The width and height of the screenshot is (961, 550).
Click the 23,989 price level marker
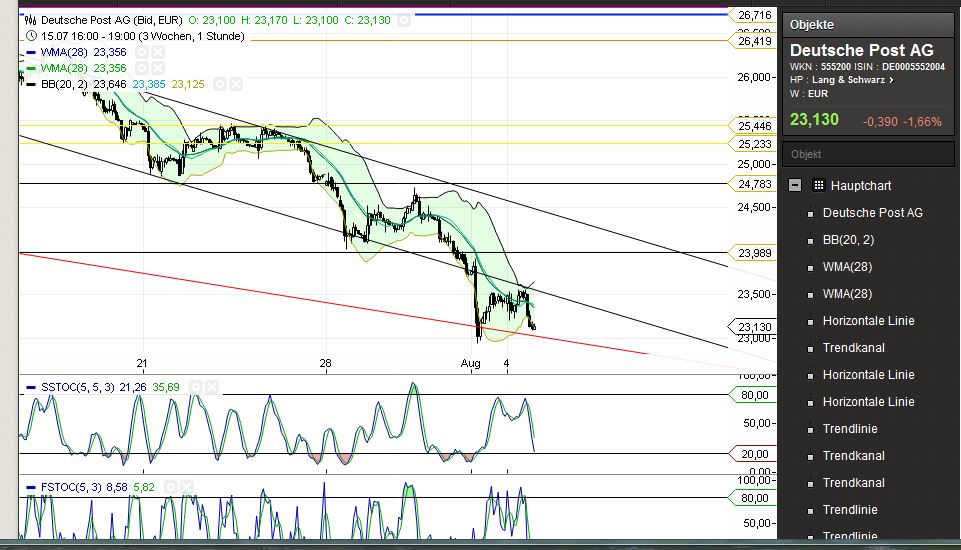[x=753, y=253]
